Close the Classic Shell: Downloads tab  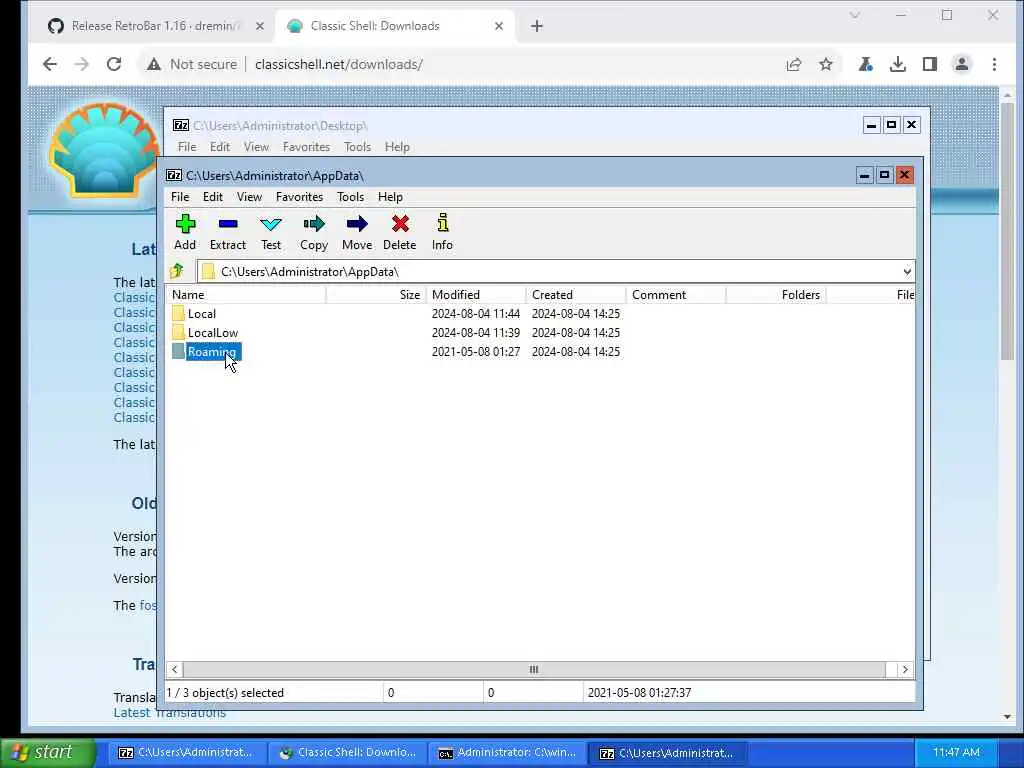click(499, 26)
